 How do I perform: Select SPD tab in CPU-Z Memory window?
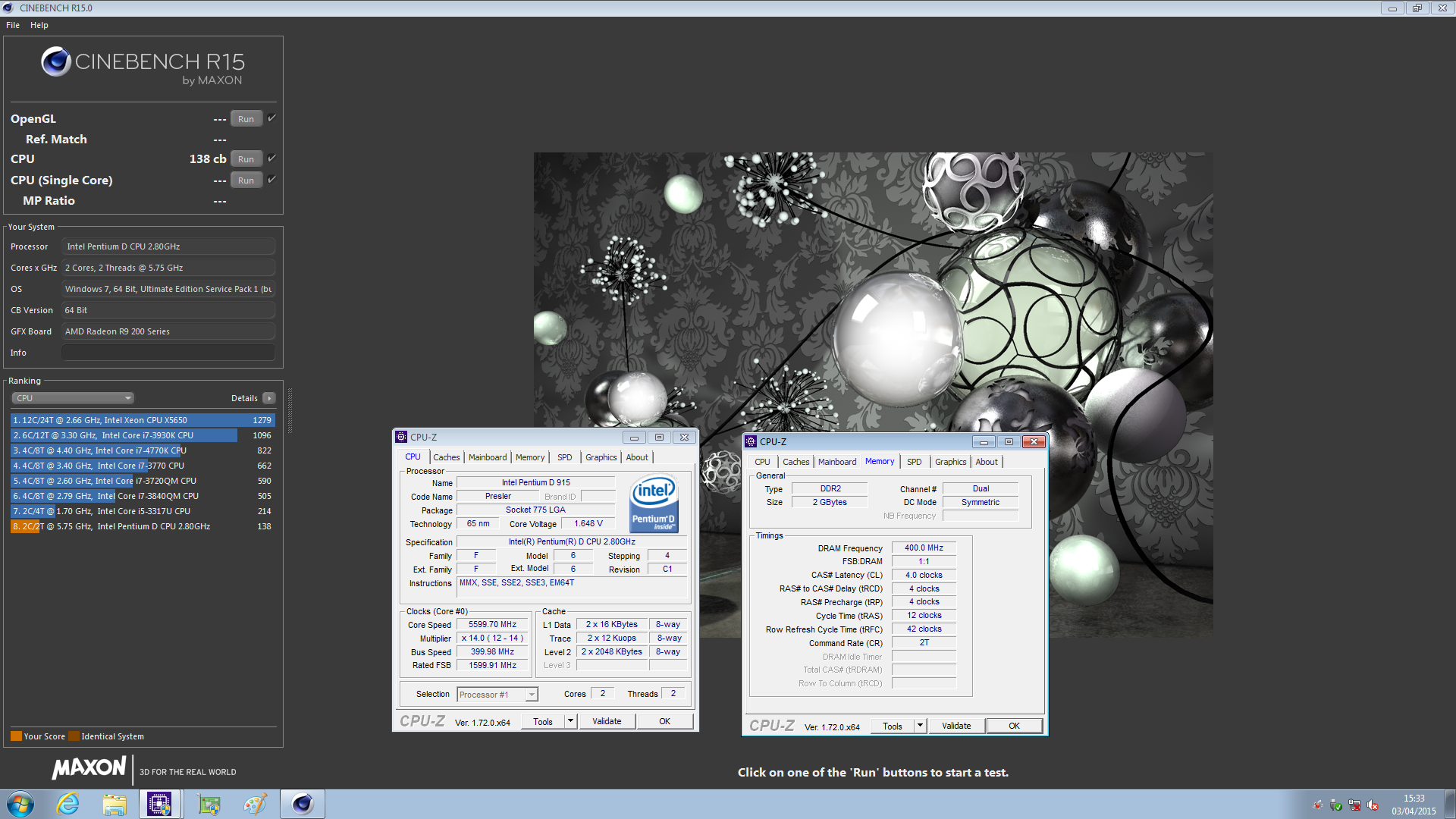pos(915,462)
